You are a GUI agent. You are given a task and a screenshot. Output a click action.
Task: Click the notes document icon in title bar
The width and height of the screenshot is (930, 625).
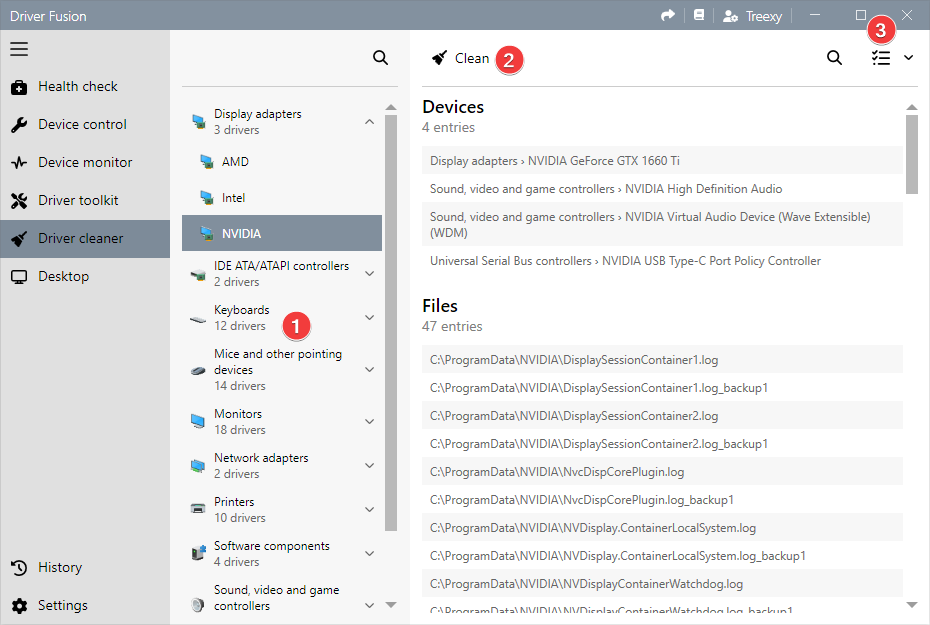tap(699, 15)
